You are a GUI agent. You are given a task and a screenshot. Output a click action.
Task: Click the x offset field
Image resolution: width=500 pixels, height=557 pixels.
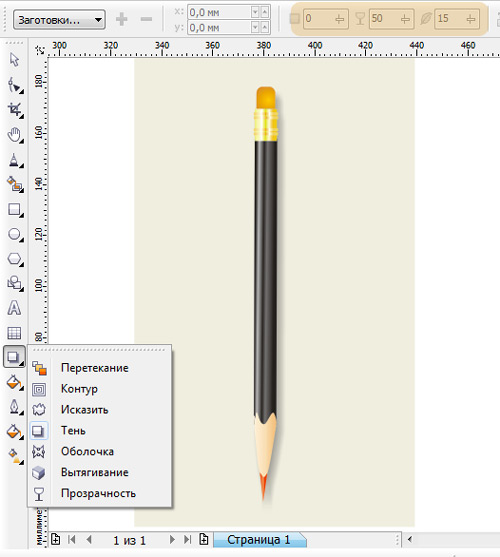pyautogui.click(x=219, y=12)
